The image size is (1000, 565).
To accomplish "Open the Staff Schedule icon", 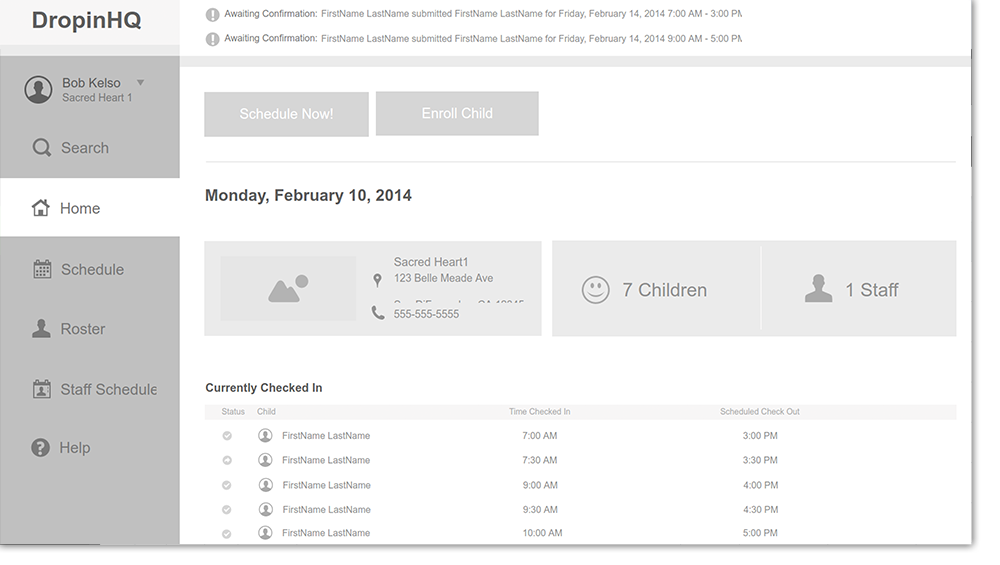I will [x=41, y=389].
